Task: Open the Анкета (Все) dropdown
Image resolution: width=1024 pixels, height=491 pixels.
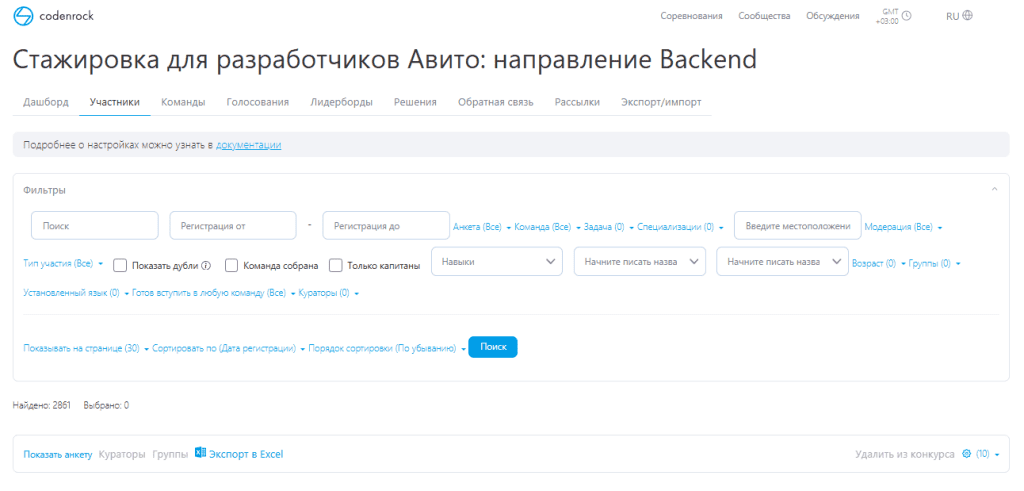Action: (482, 227)
